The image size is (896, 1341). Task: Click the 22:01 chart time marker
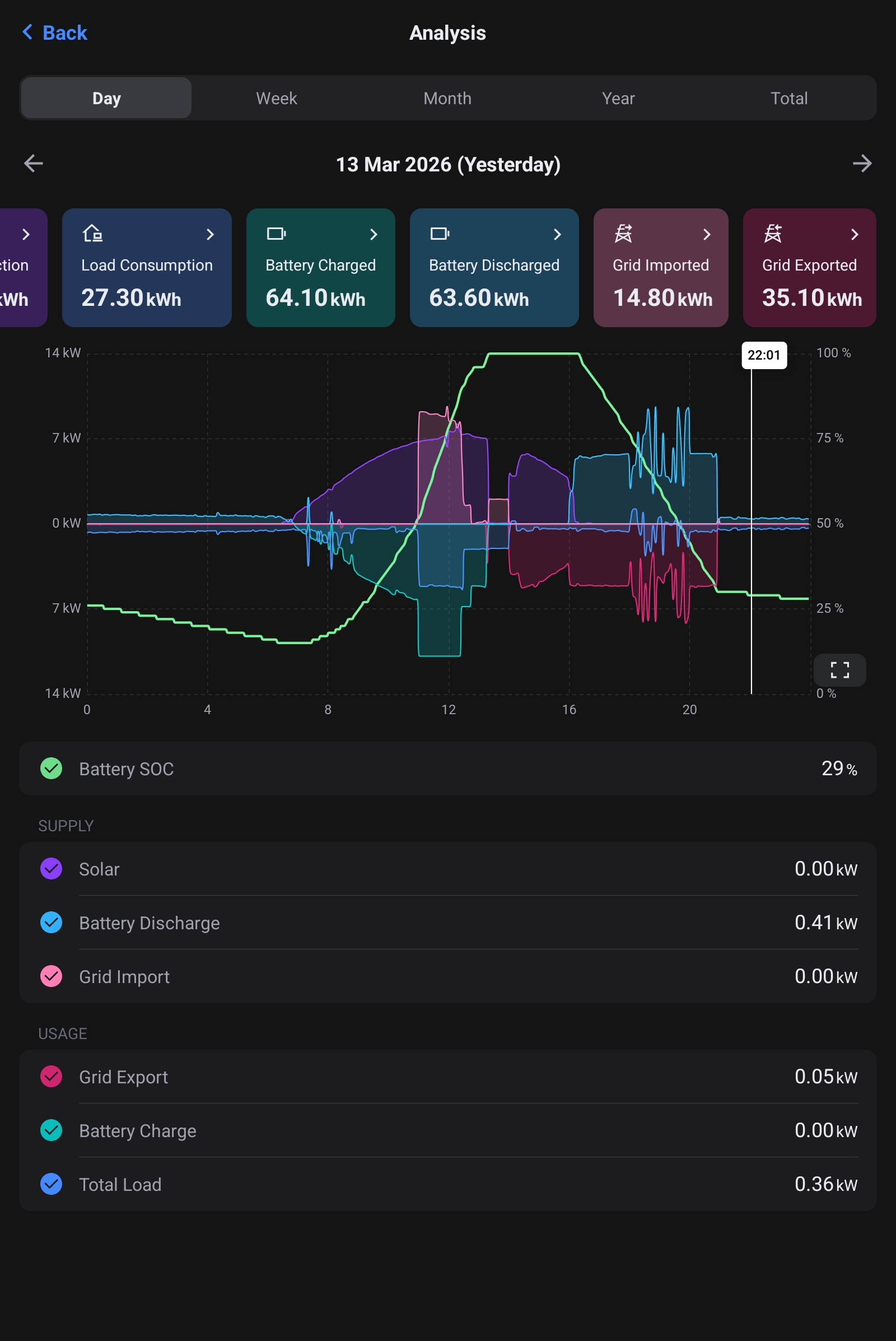click(763, 355)
